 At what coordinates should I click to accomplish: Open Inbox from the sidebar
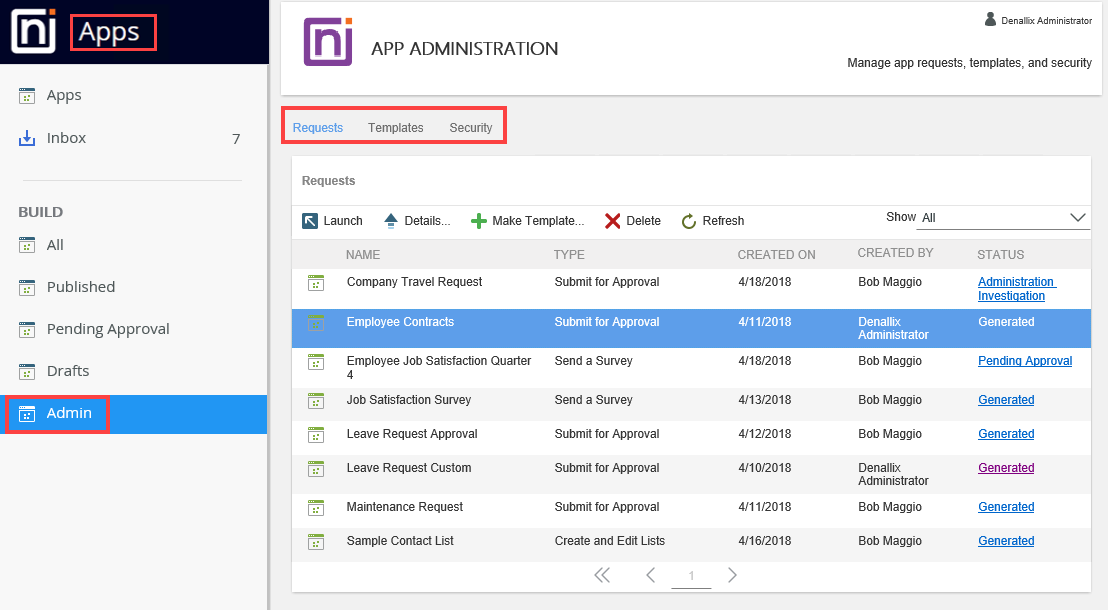(66, 138)
